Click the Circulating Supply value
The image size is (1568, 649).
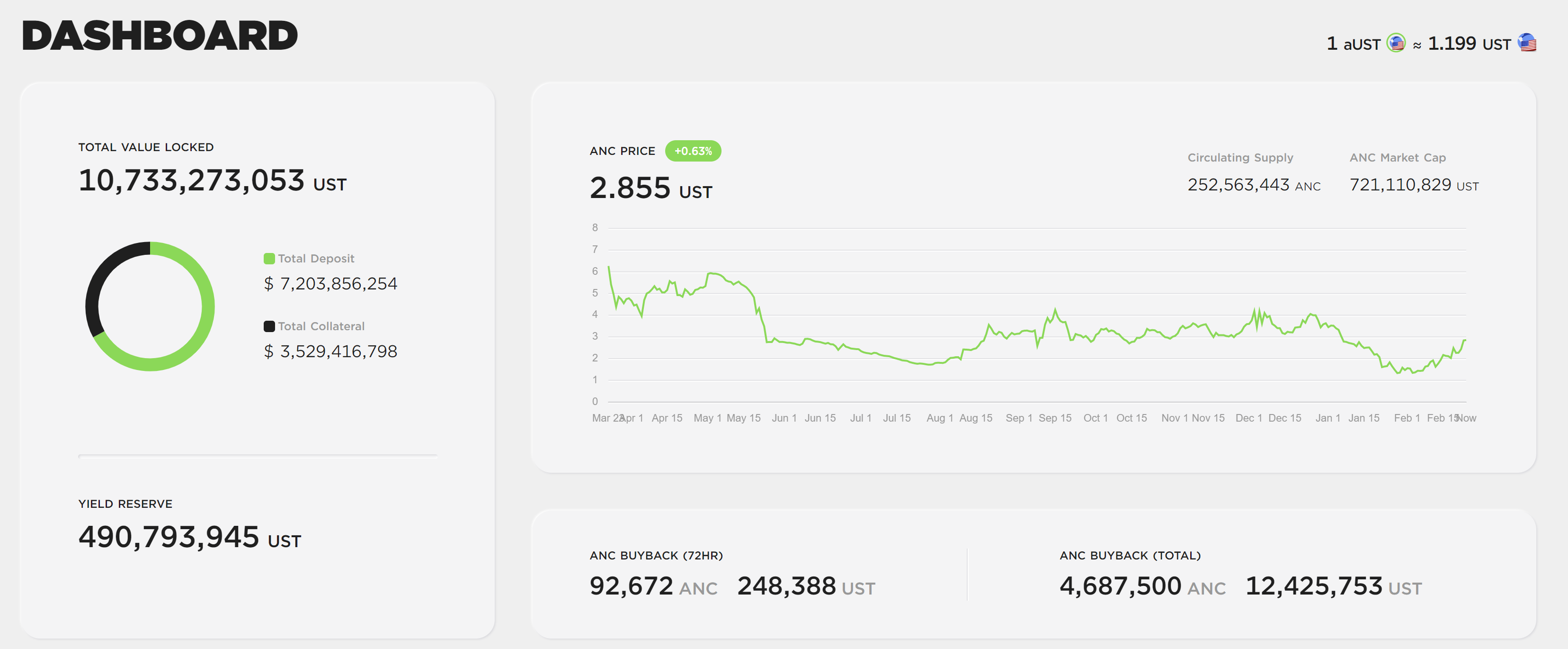click(1253, 184)
